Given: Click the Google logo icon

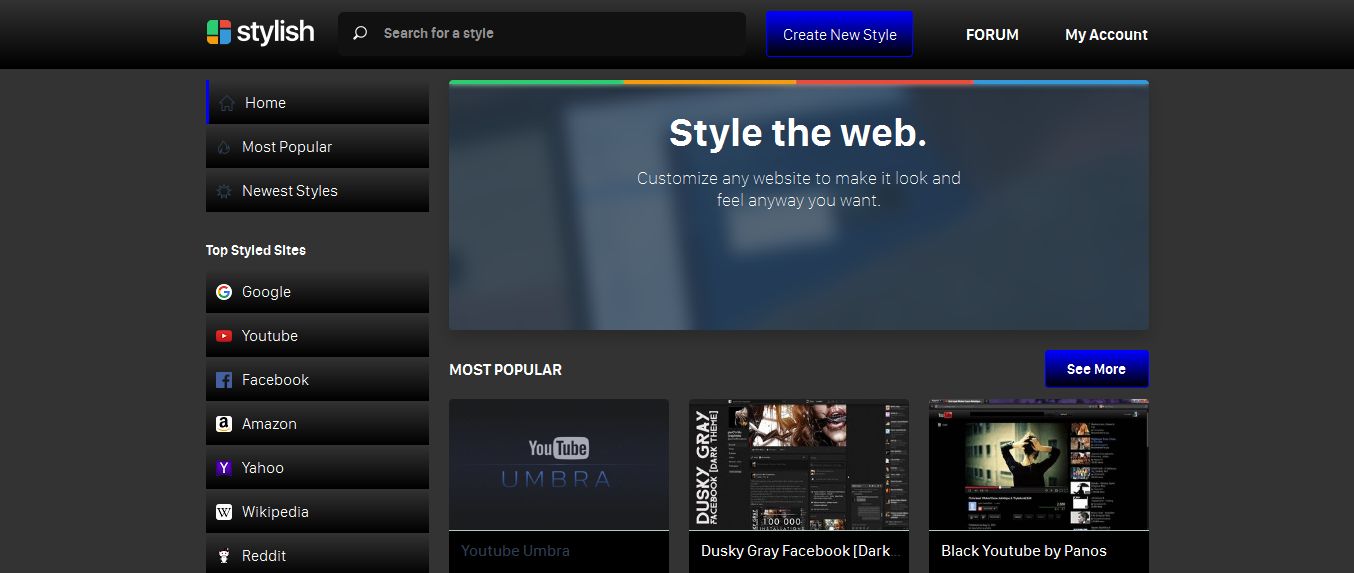Looking at the screenshot, I should (224, 292).
